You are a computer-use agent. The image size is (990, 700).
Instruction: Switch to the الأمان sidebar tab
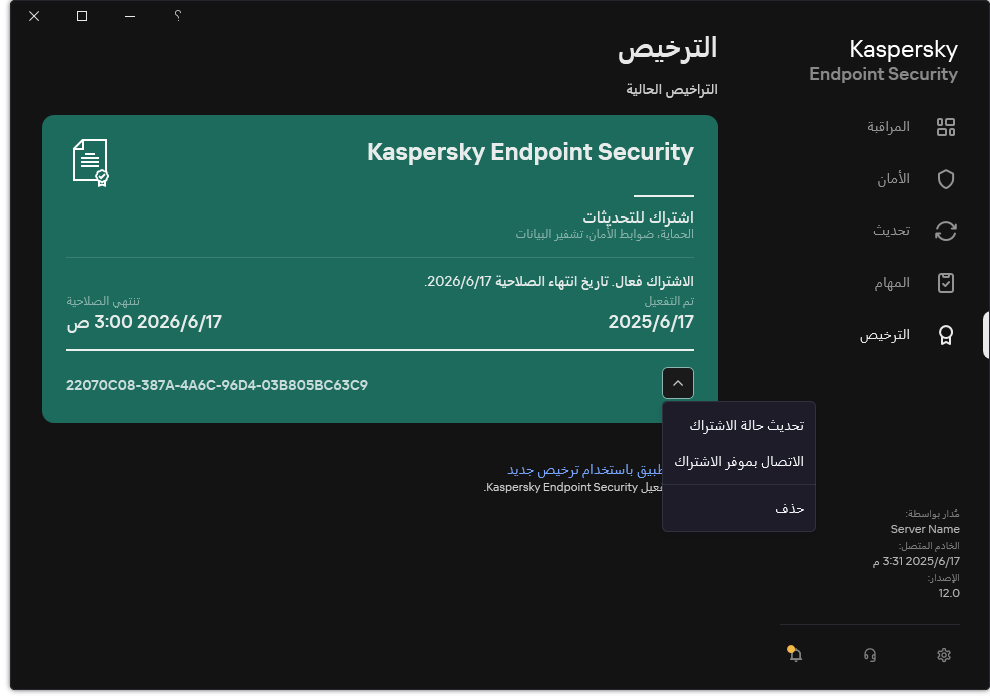click(893, 179)
